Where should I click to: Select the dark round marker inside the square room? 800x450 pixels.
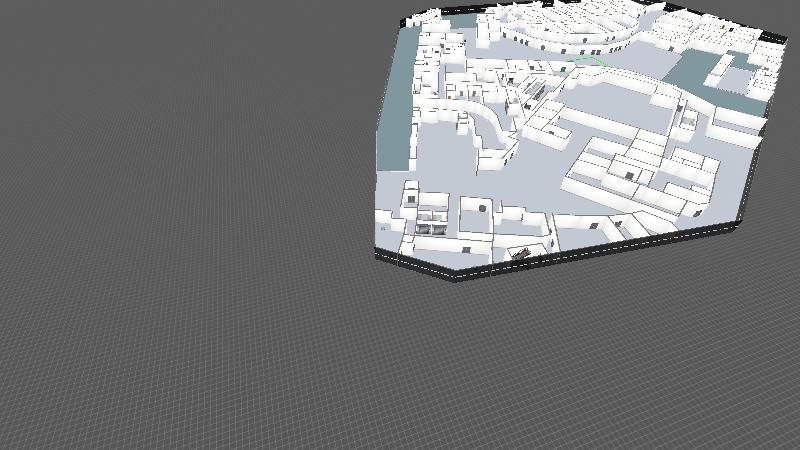coord(481,207)
